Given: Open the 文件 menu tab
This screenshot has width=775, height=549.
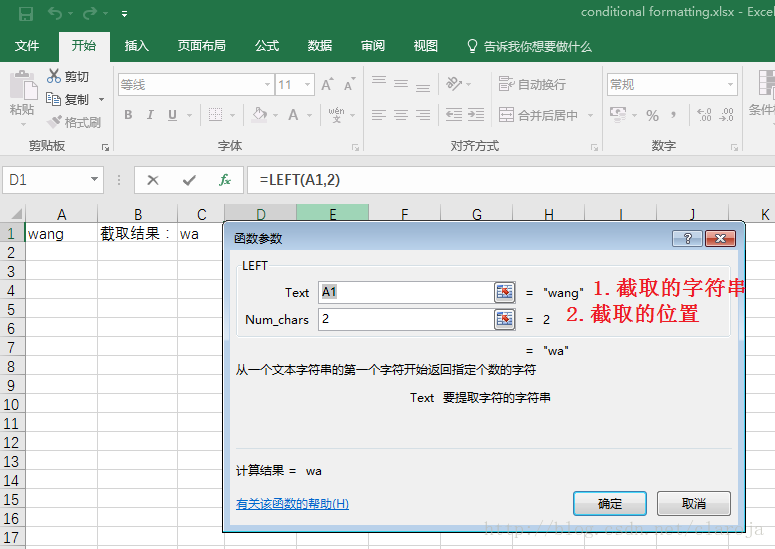Looking at the screenshot, I should click(27, 46).
